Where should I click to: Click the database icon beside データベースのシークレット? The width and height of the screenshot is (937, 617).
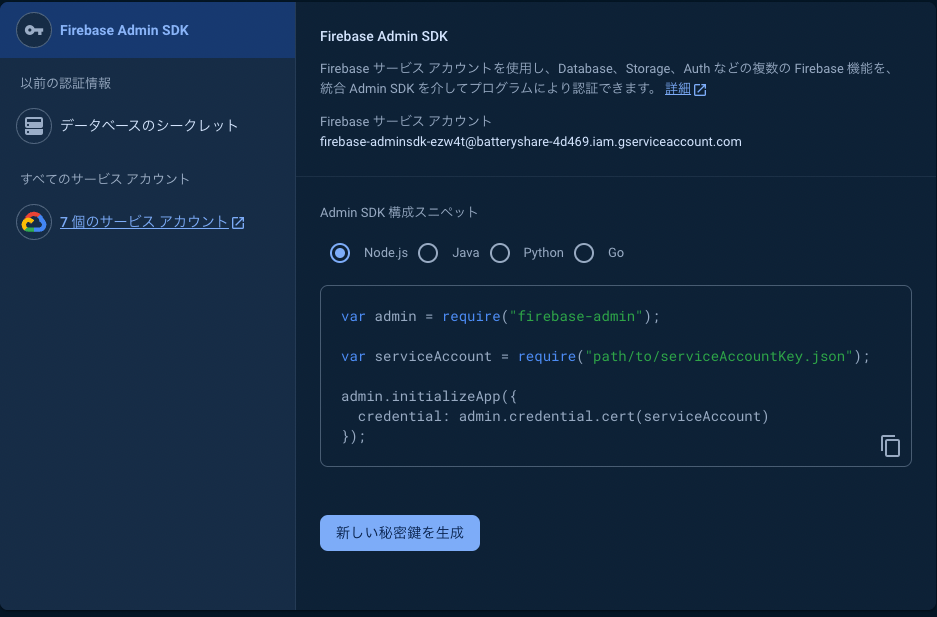(34, 126)
